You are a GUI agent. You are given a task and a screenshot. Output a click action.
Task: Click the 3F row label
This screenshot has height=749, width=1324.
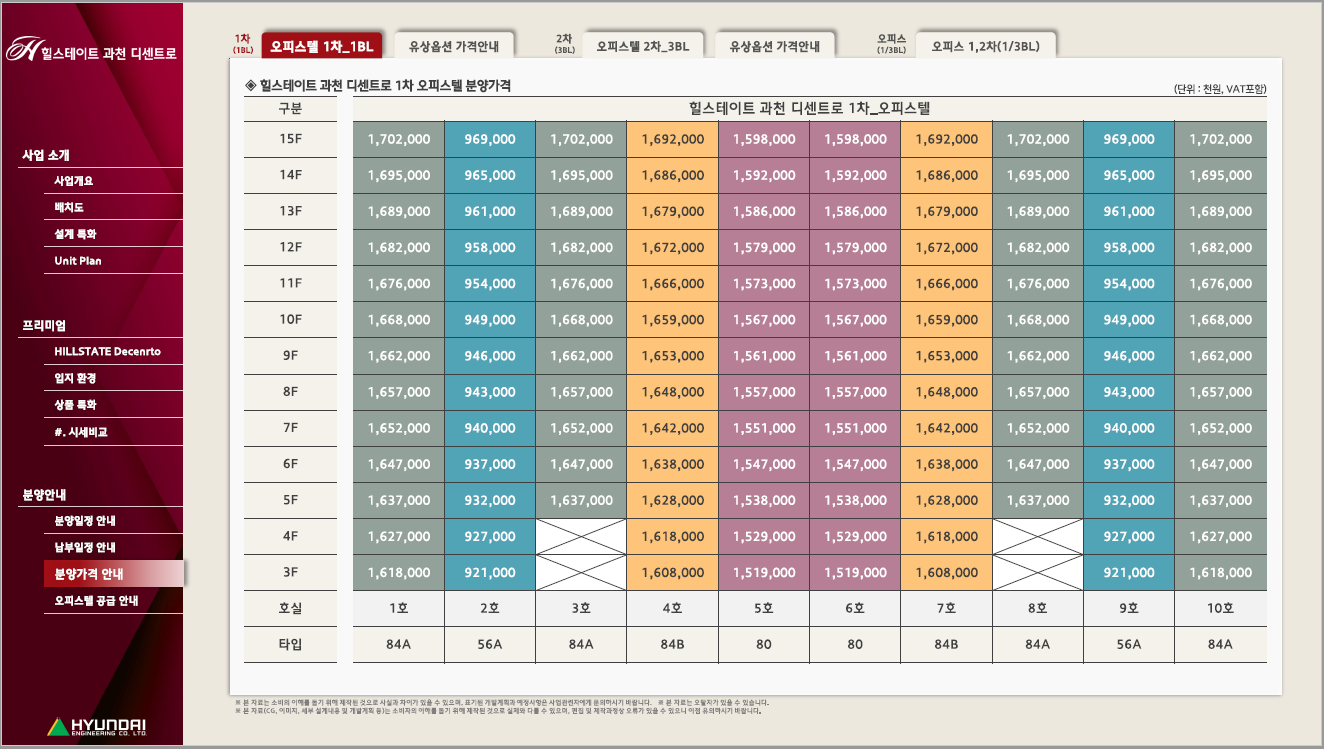290,572
